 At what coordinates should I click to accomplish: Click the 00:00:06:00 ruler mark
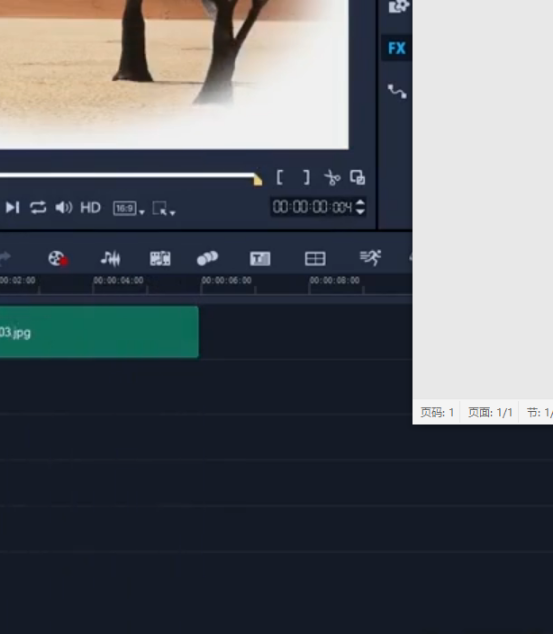226,280
